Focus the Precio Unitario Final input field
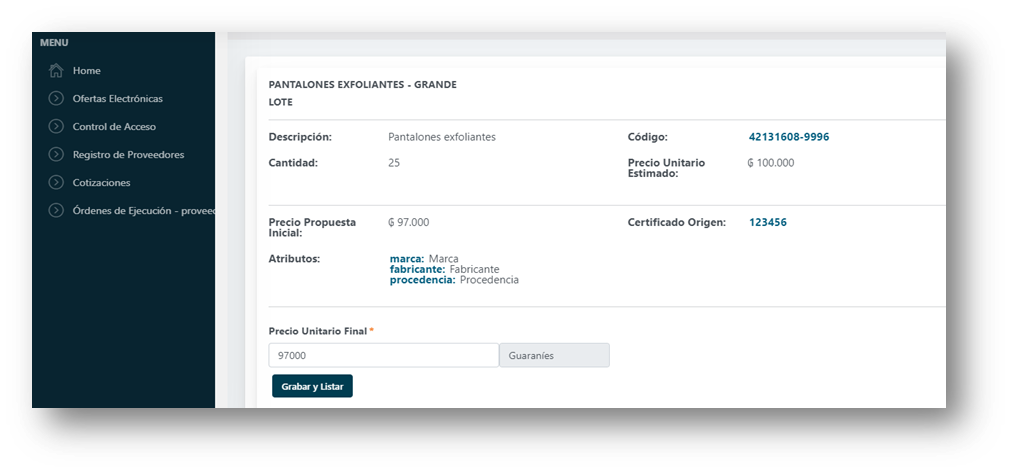Image resolution: width=1011 pixels, height=473 pixels. 384,355
